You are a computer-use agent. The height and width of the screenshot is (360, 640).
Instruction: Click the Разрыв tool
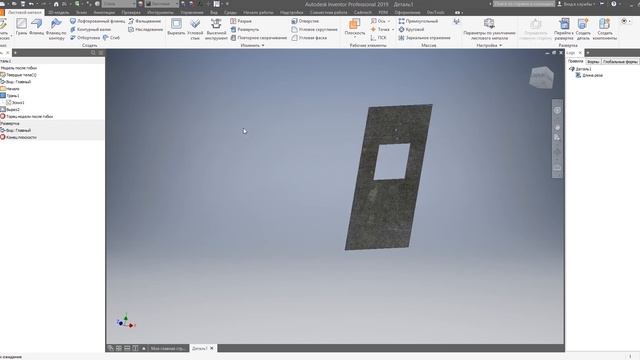[241, 21]
